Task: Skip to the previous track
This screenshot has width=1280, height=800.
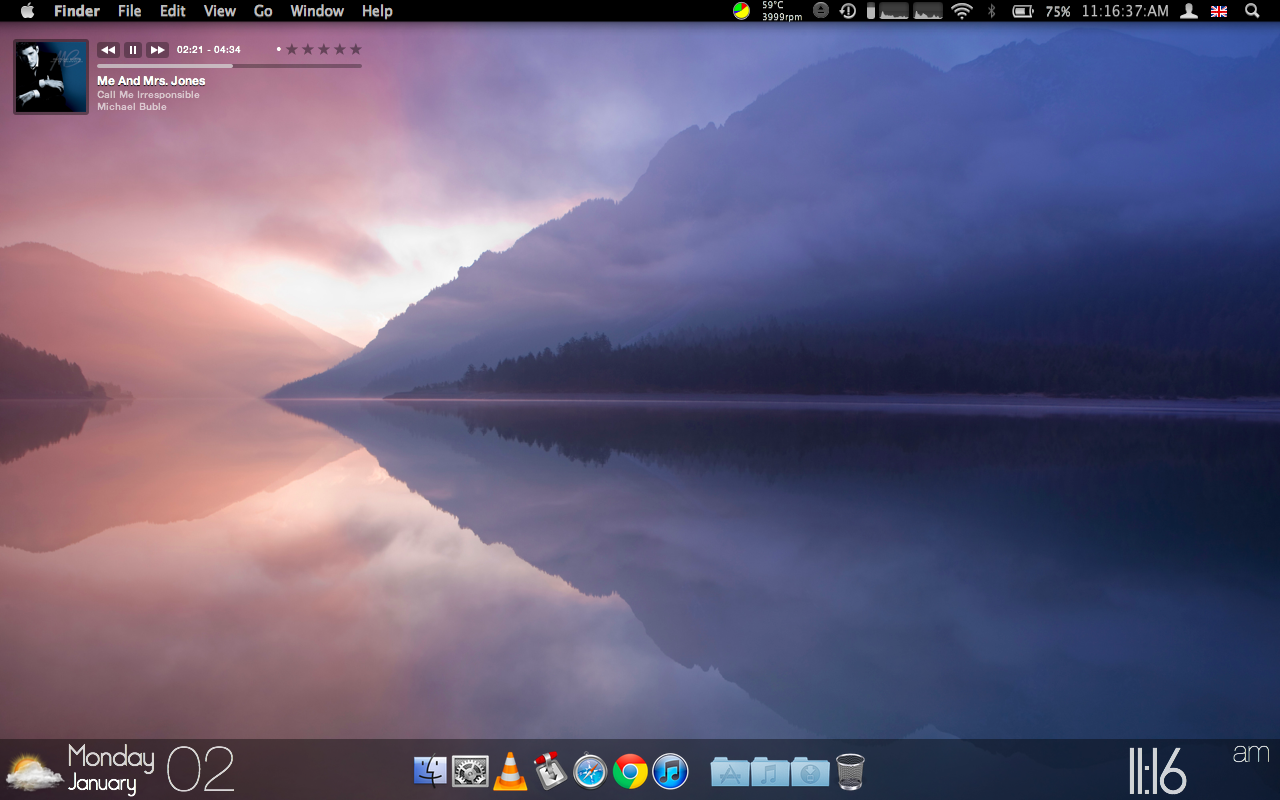Action: pyautogui.click(x=108, y=50)
